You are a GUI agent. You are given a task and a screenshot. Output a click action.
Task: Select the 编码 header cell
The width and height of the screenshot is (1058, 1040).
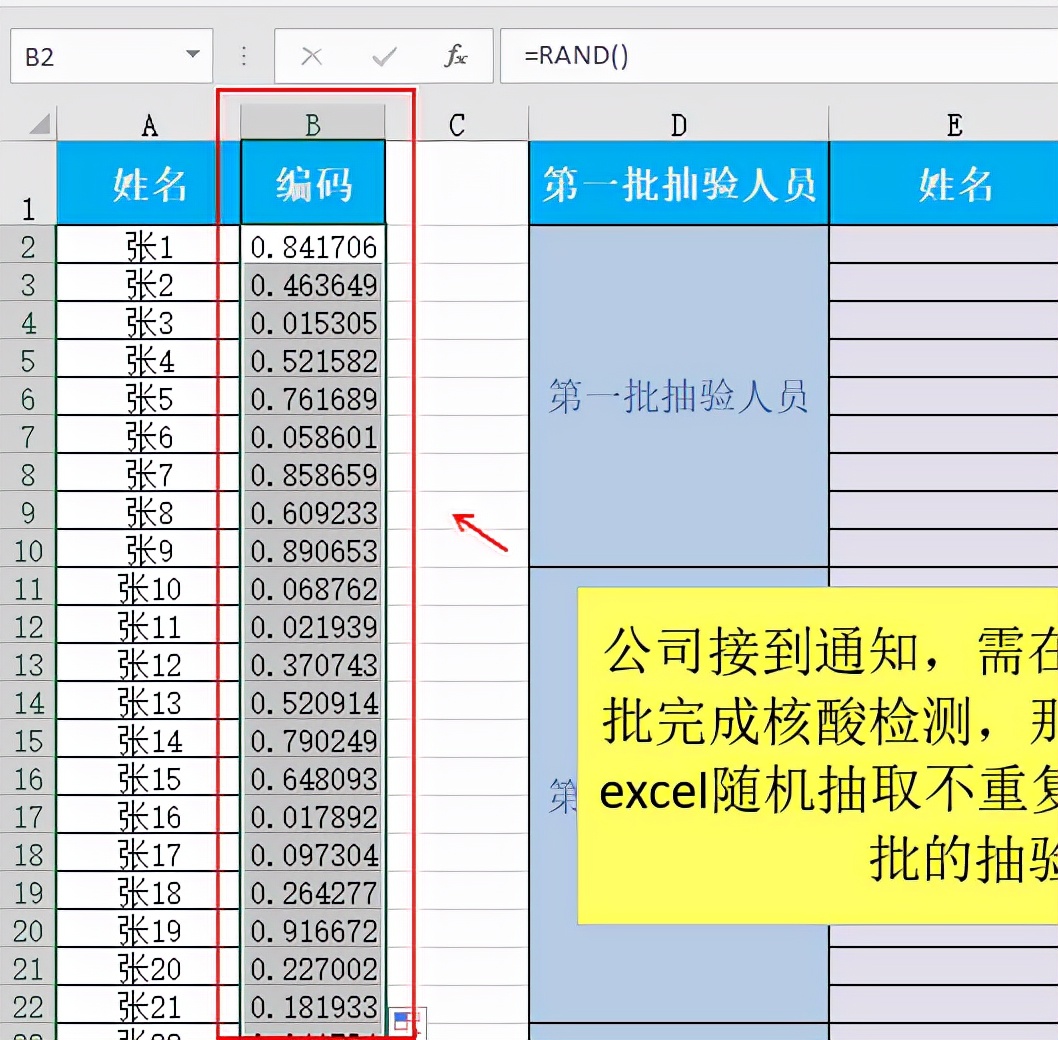coord(312,186)
